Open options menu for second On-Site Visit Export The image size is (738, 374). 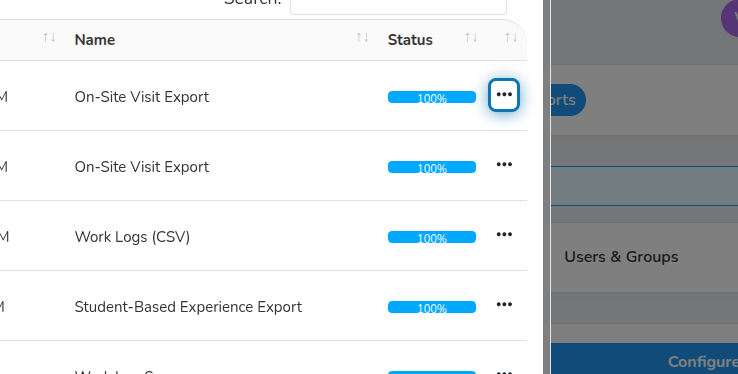pyautogui.click(x=504, y=165)
